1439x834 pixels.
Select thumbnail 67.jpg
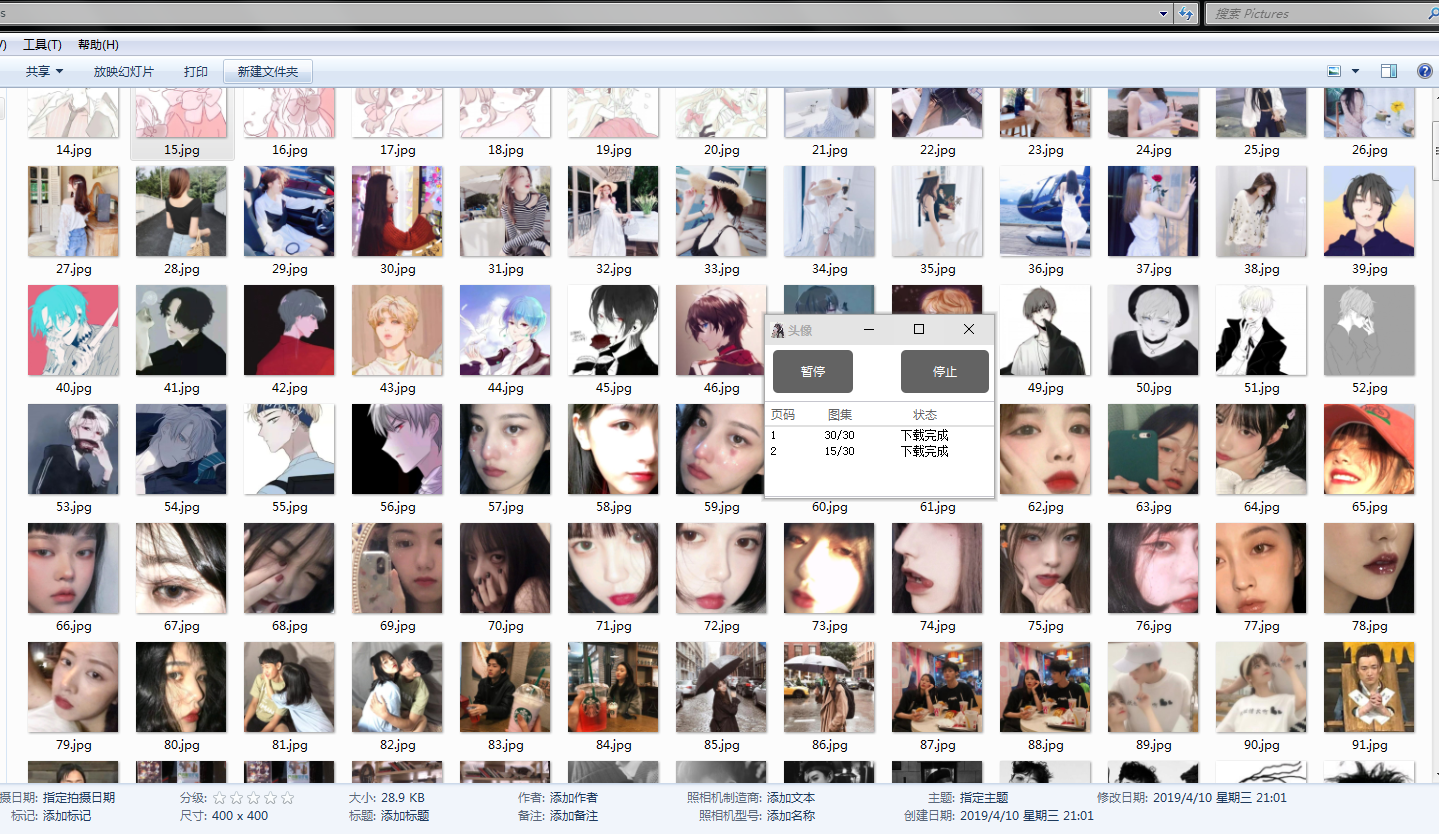[x=182, y=568]
